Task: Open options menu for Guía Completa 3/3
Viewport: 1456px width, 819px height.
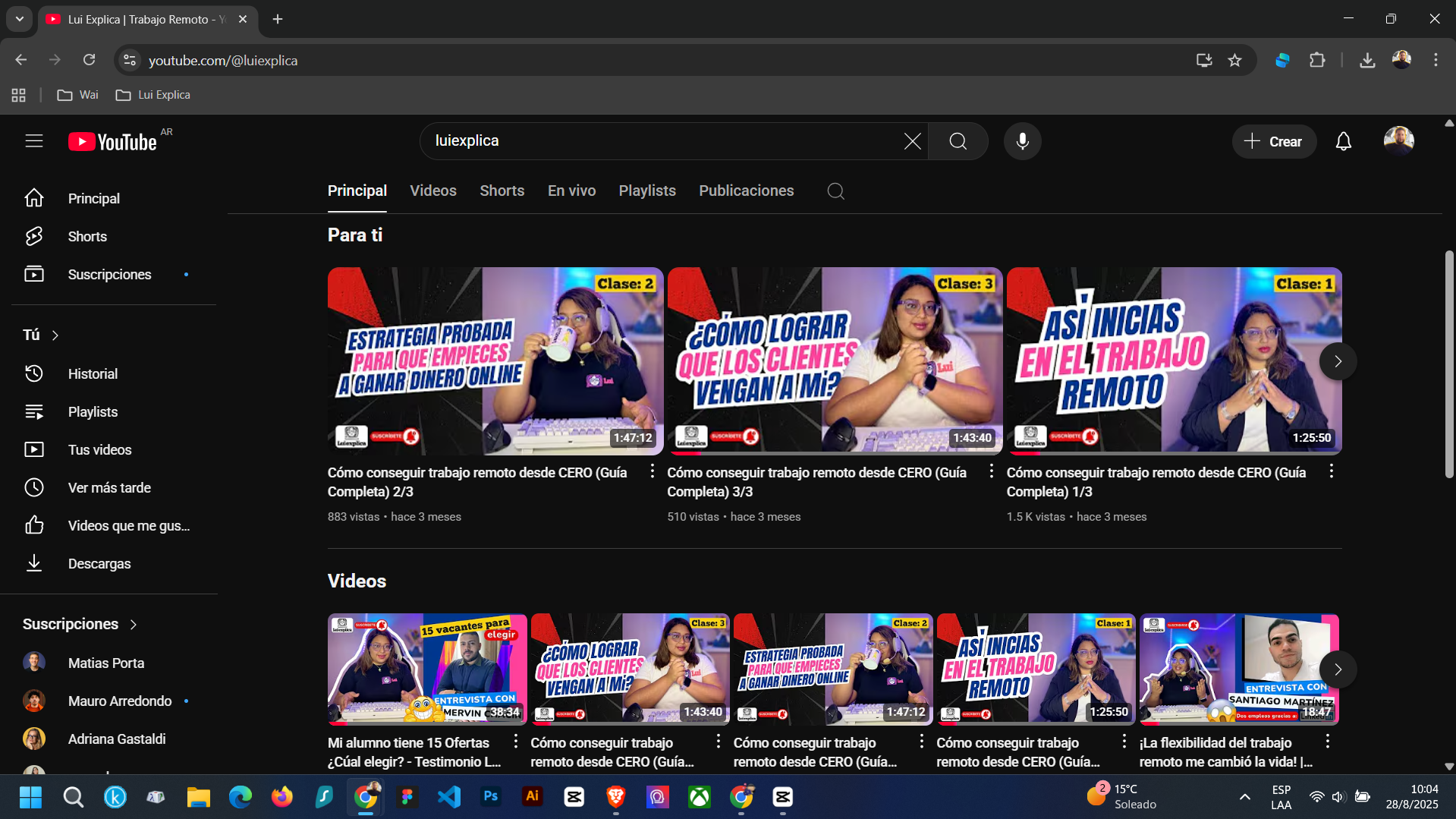Action: [x=991, y=471]
